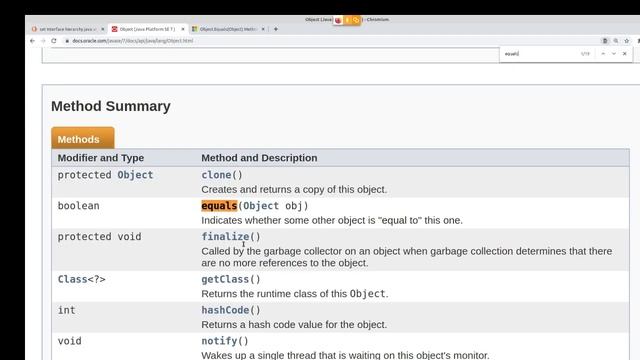Close the Object (Java Platform SE 7) tab

[182, 29]
